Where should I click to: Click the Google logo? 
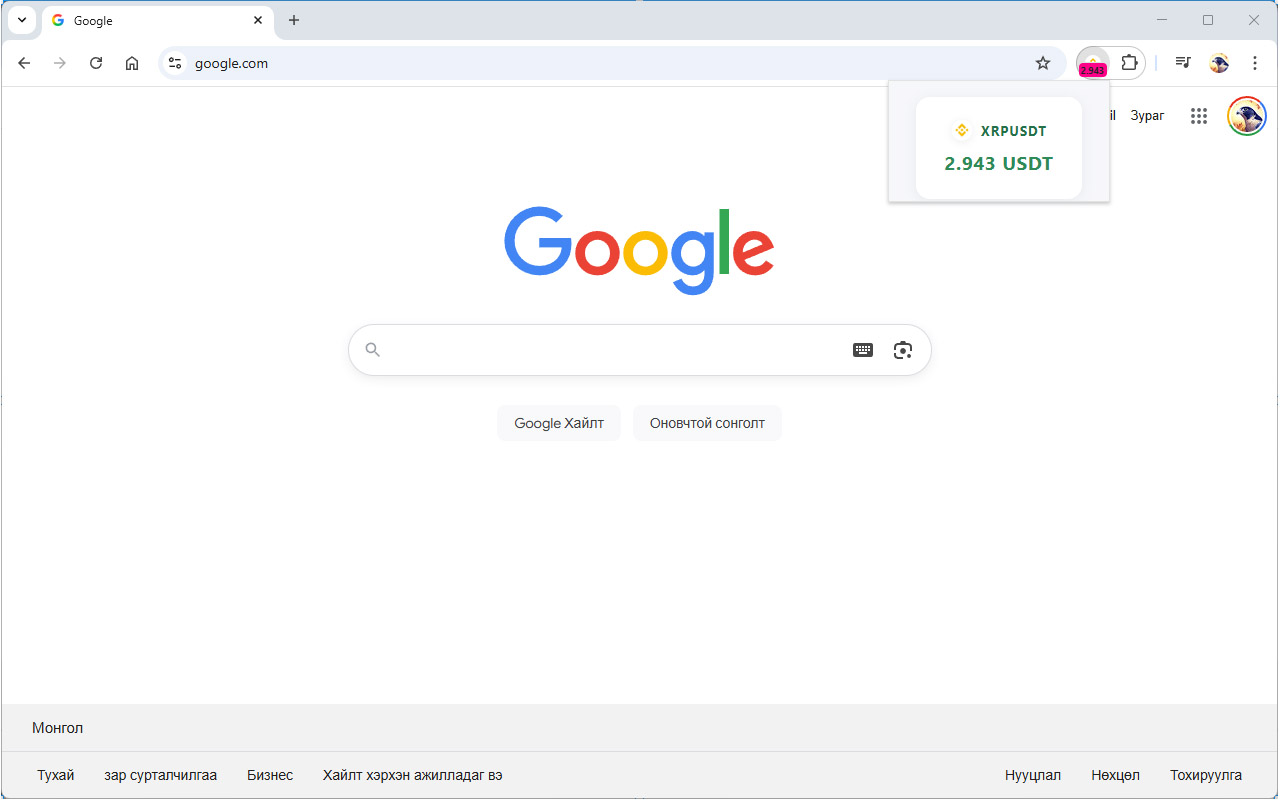[x=639, y=250]
